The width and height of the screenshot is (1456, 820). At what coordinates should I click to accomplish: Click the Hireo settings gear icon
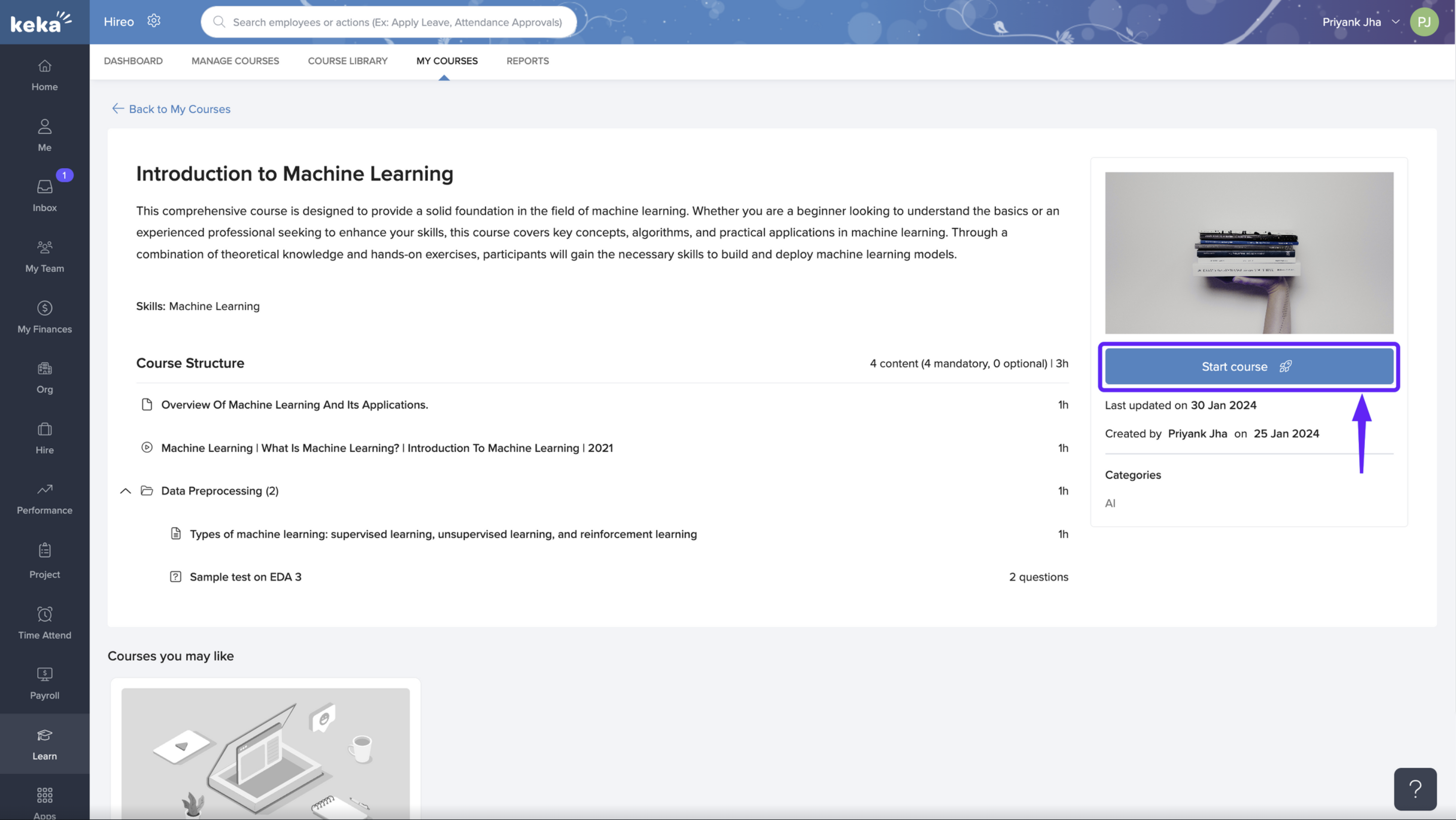(x=154, y=21)
